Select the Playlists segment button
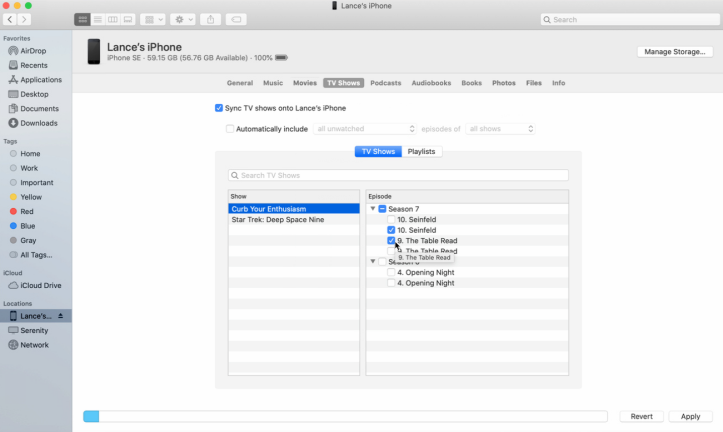 (x=421, y=151)
